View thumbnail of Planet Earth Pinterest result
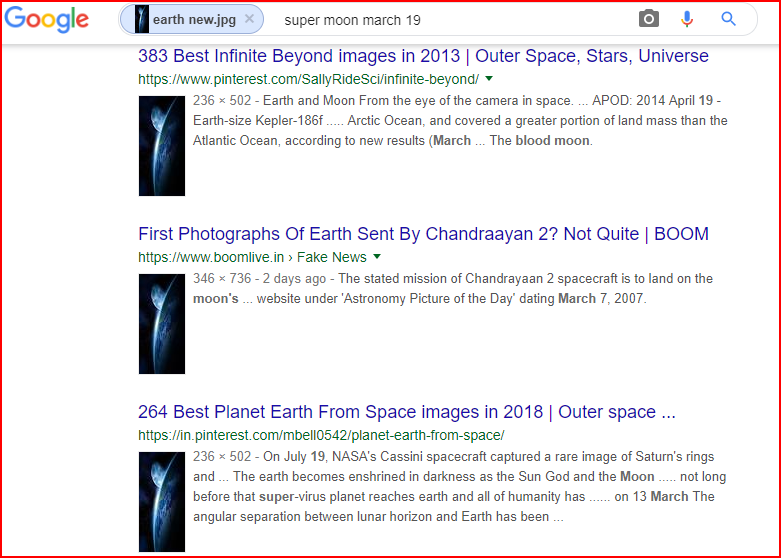The image size is (781, 558). (x=162, y=502)
